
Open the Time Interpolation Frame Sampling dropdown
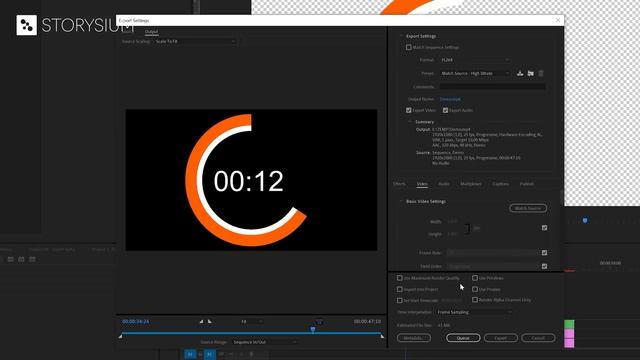point(474,312)
